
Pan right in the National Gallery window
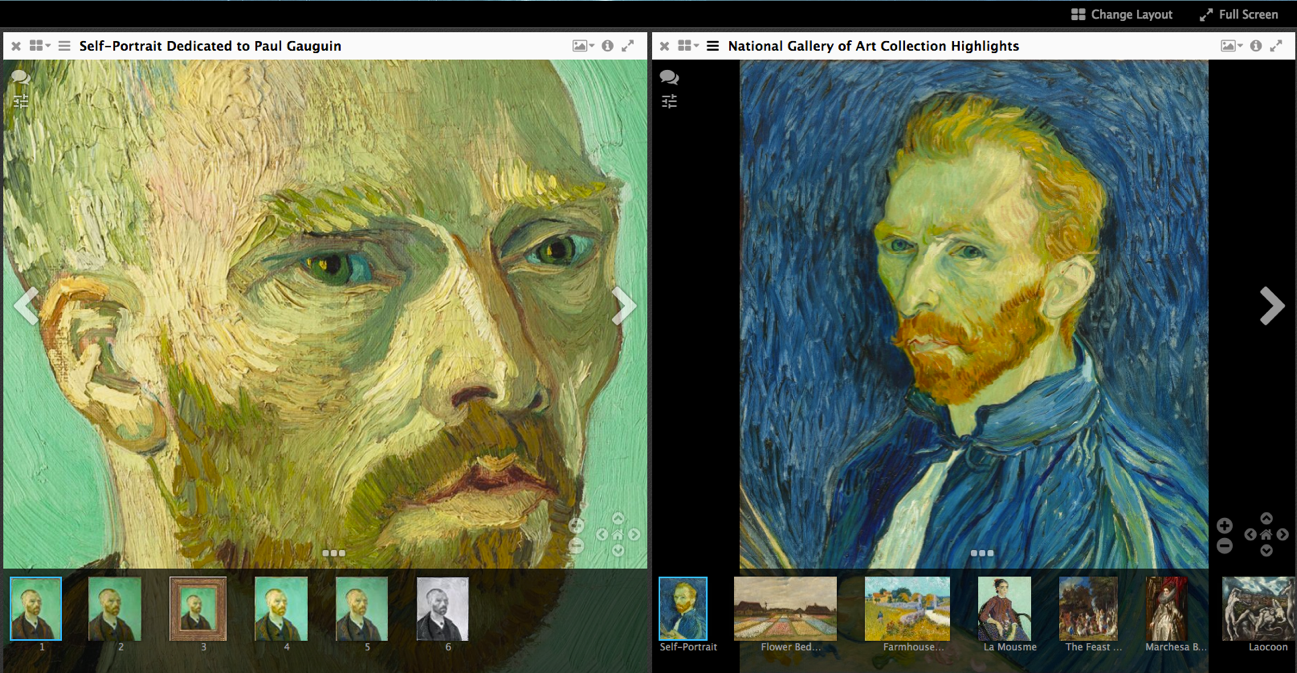pyautogui.click(x=1283, y=535)
